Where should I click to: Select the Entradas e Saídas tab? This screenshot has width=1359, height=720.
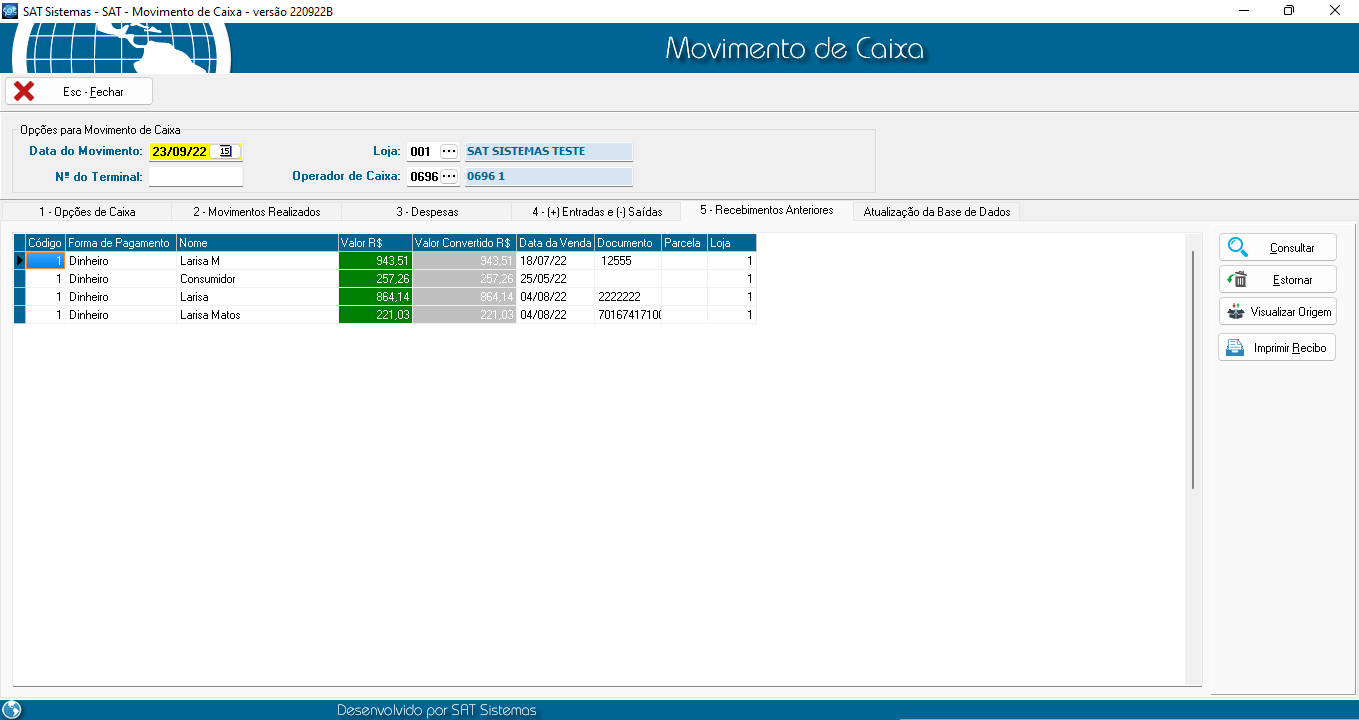click(597, 212)
